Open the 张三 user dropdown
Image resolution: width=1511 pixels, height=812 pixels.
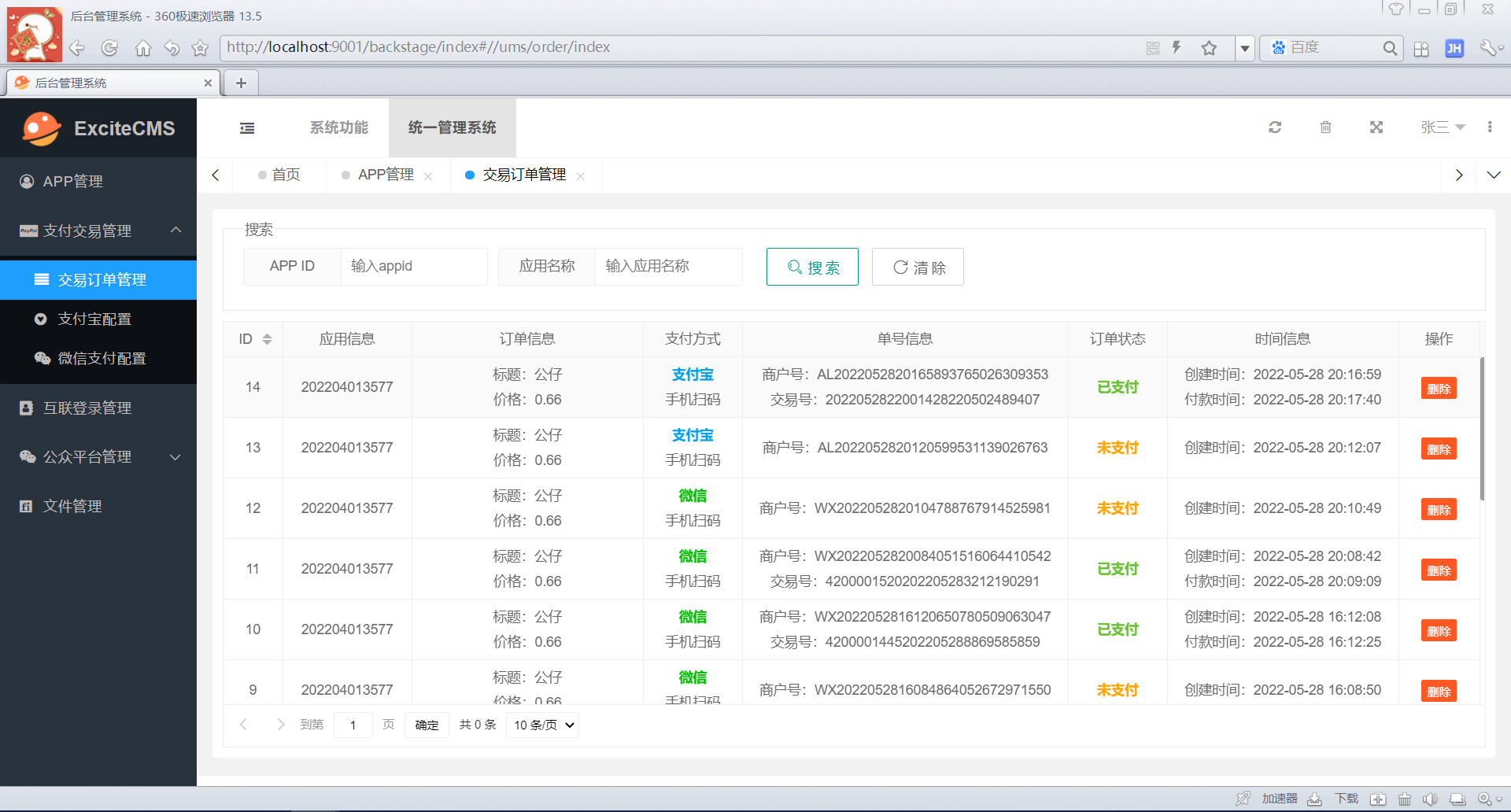click(1442, 127)
